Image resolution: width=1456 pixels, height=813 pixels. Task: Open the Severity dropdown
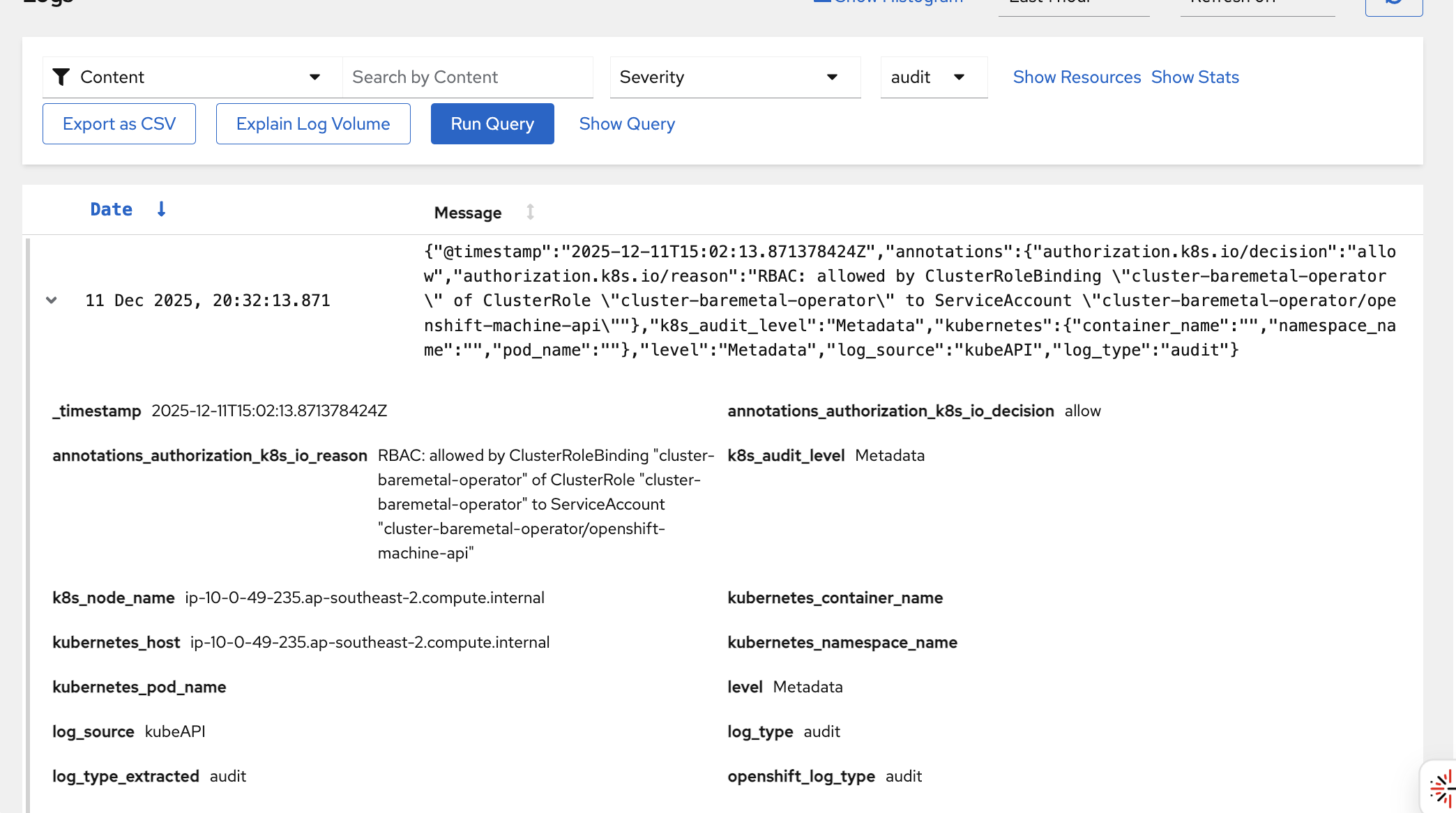click(734, 77)
